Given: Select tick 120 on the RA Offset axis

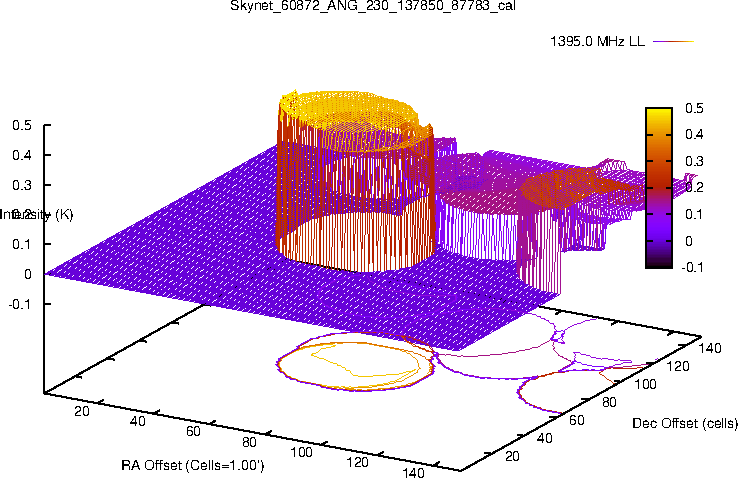Looking at the screenshot, I should click(x=357, y=462).
